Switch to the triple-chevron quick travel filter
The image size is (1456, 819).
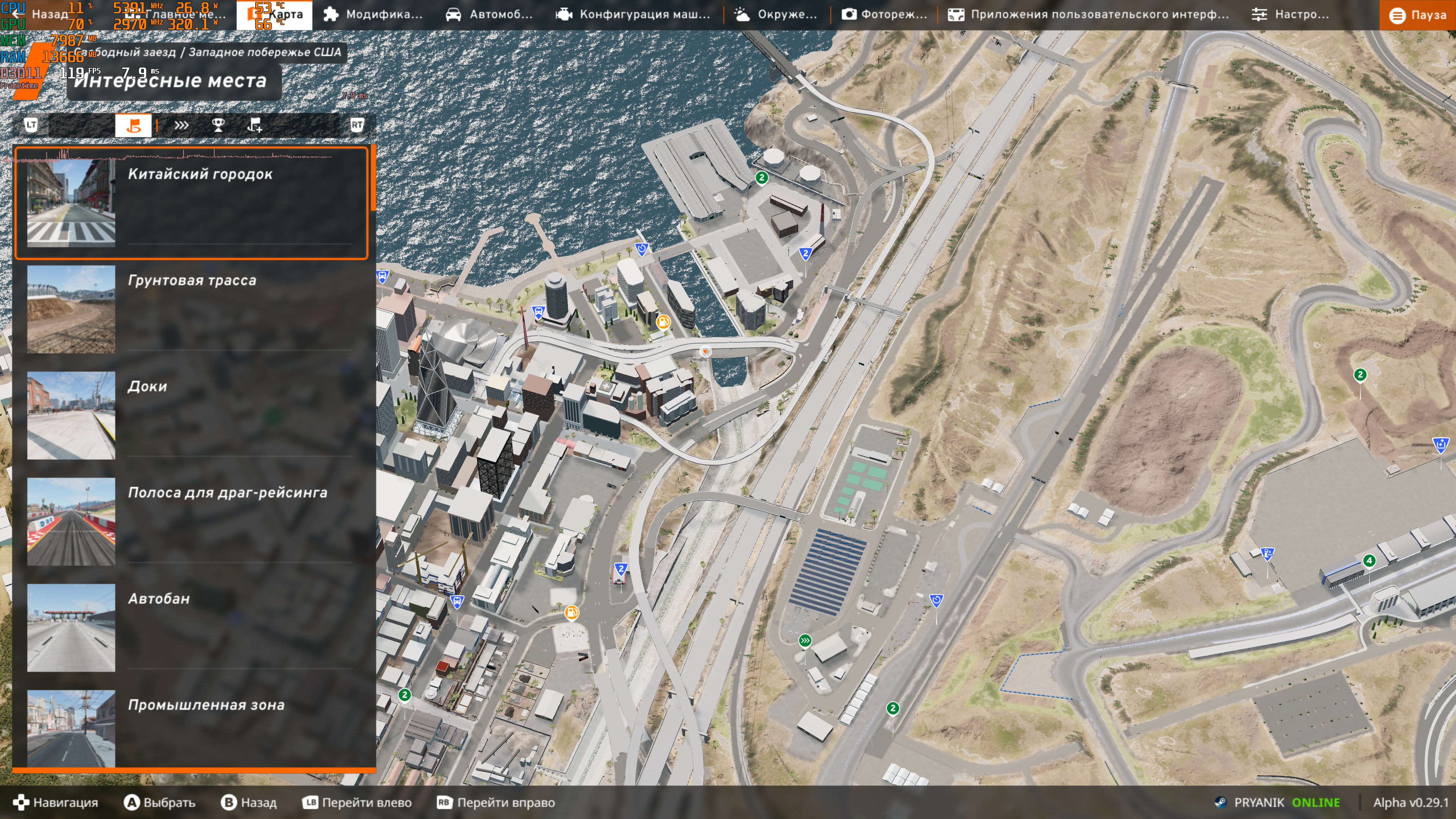(181, 125)
